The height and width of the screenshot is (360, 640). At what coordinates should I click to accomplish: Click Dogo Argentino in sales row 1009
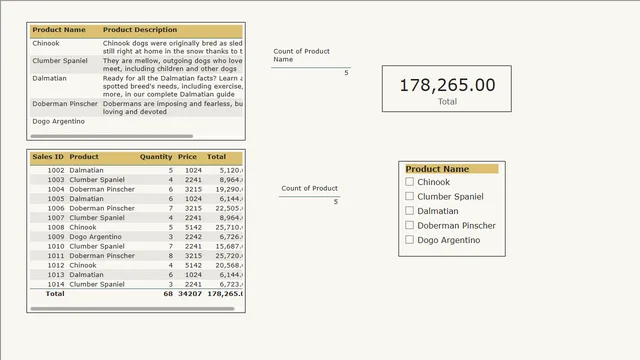tap(96, 237)
